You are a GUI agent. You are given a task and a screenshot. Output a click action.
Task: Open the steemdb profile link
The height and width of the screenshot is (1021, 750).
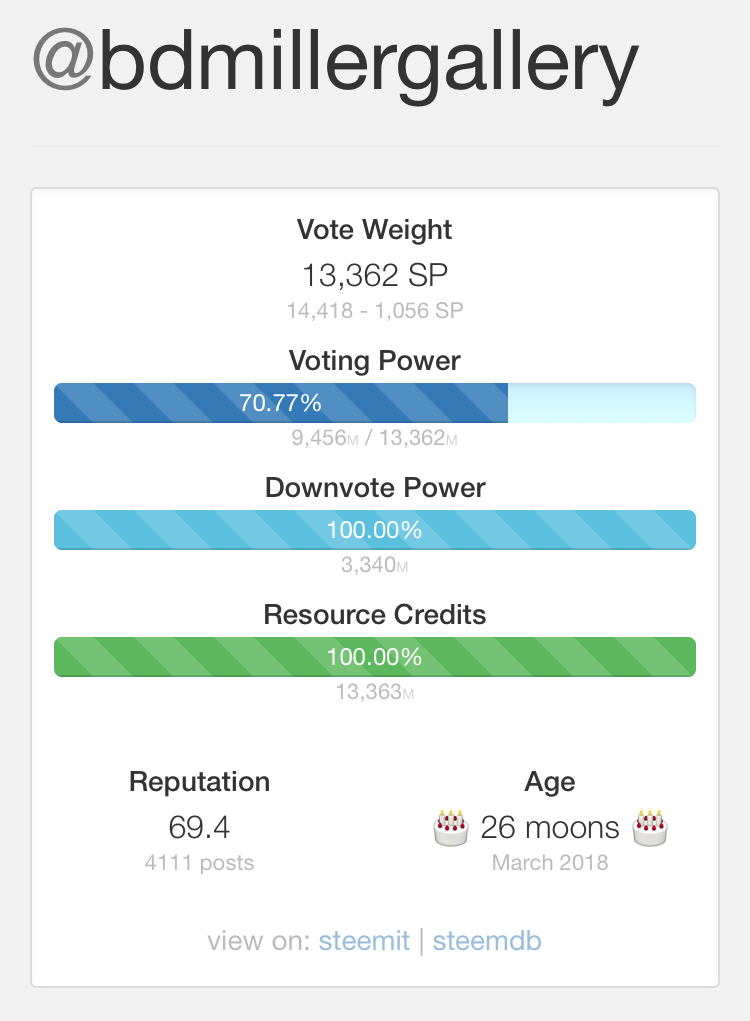point(487,941)
